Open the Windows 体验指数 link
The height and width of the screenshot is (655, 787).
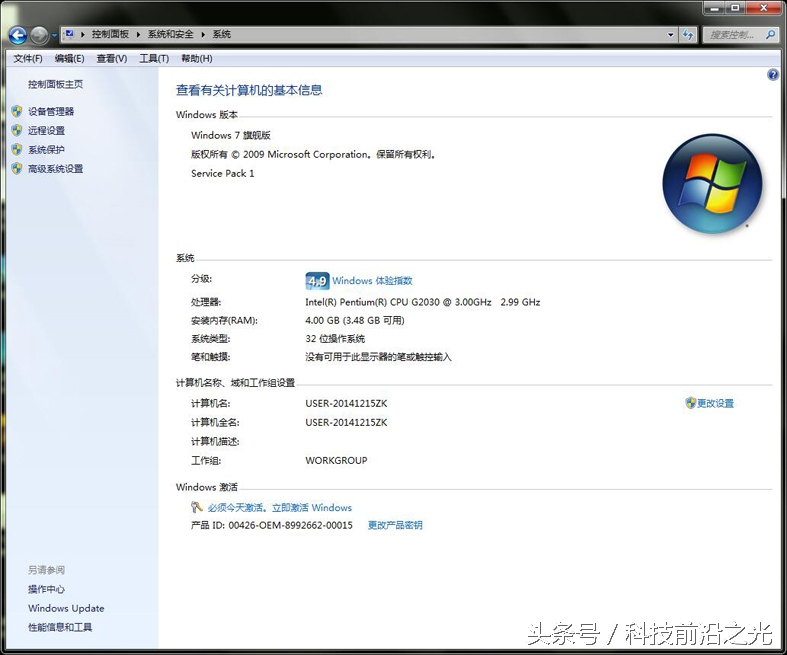coord(372,281)
